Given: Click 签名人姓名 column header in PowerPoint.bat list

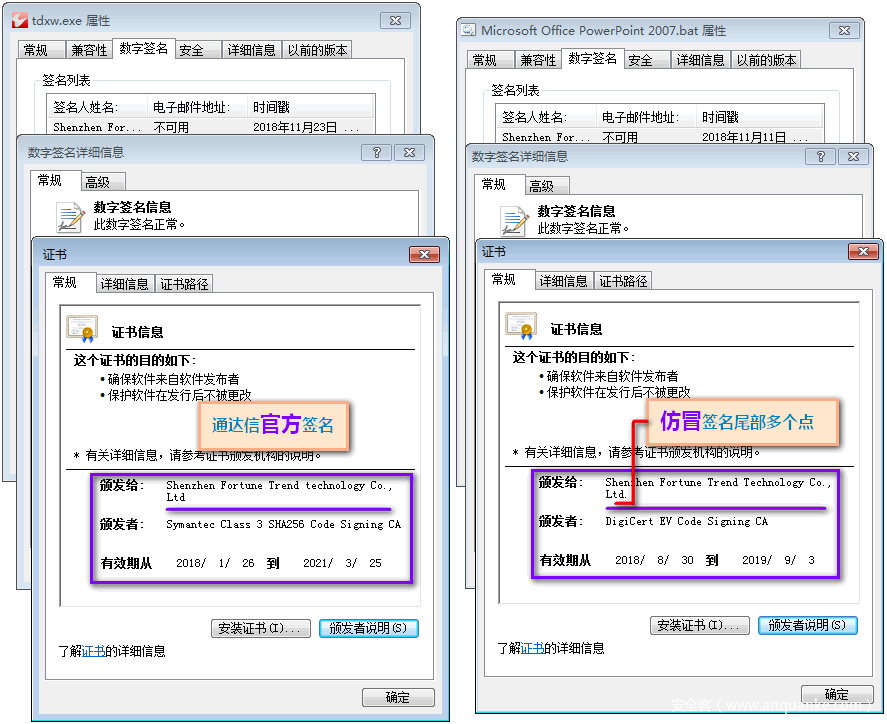Looking at the screenshot, I should (x=546, y=117).
